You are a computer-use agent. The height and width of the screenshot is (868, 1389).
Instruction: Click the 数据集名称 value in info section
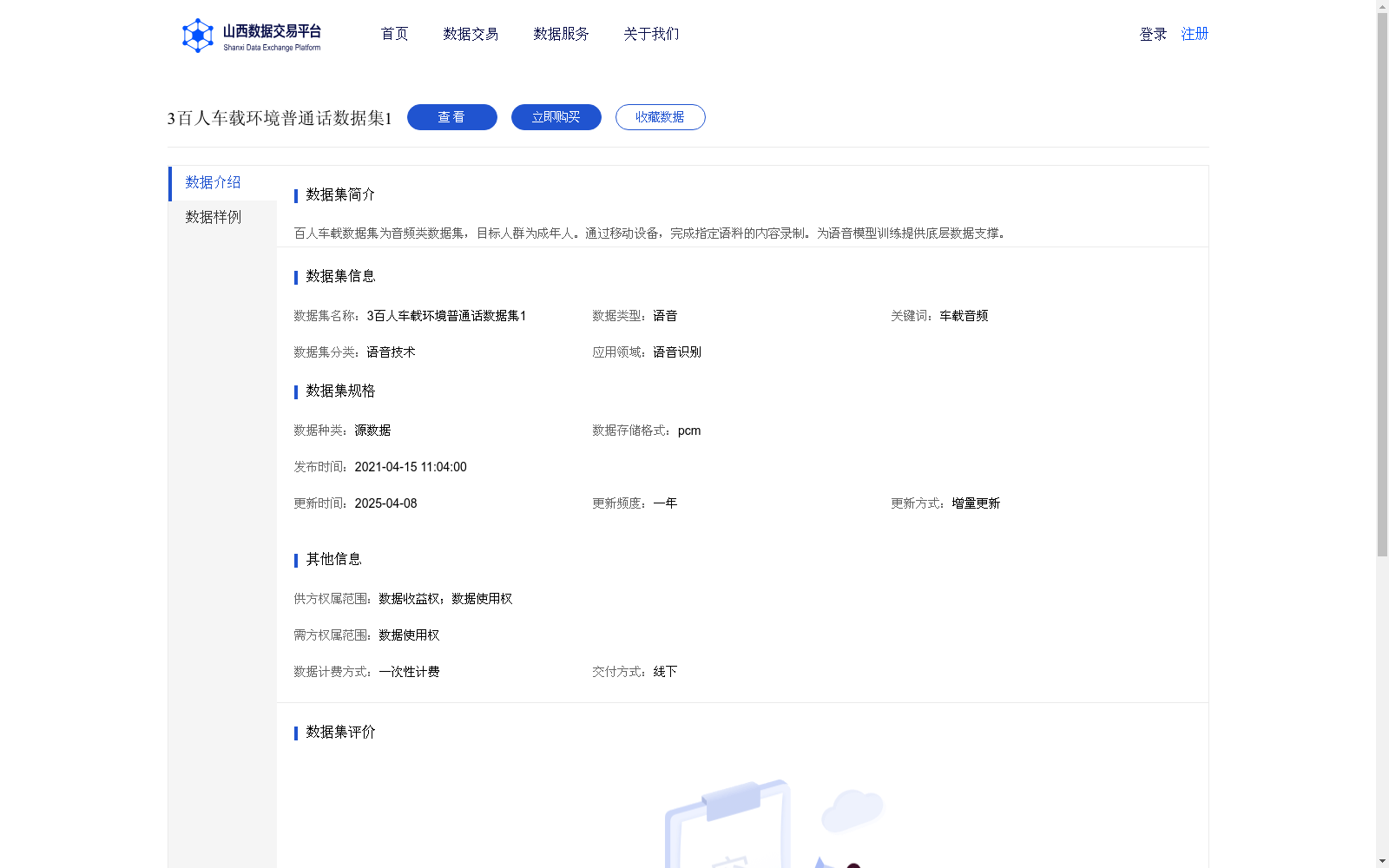point(446,316)
